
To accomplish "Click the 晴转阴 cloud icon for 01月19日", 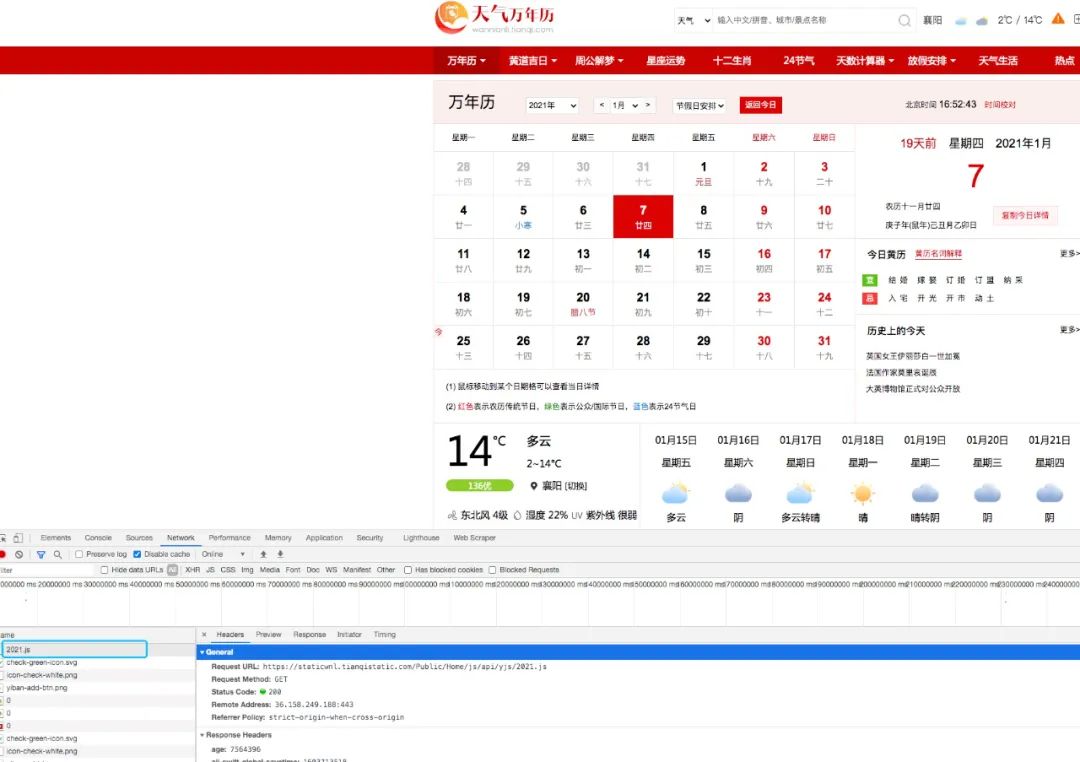I will (925, 493).
